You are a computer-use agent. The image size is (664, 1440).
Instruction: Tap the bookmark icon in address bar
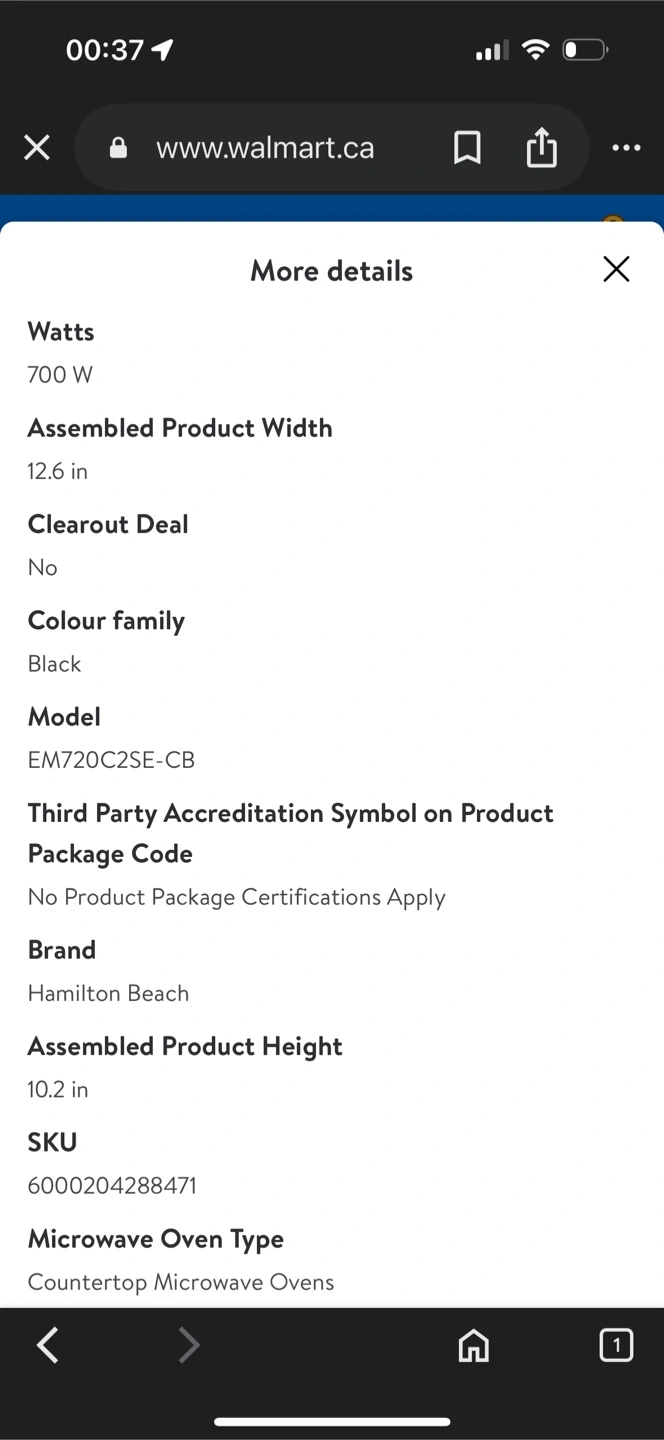pyautogui.click(x=467, y=148)
